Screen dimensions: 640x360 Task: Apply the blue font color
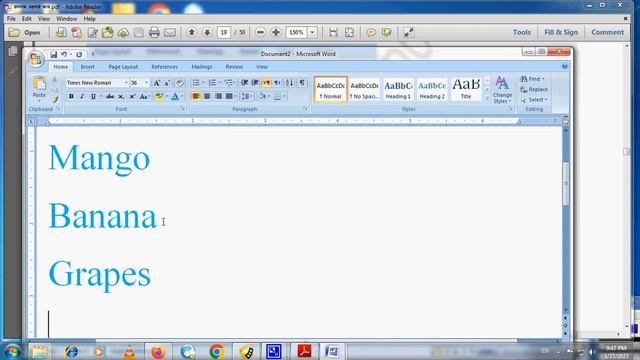point(175,97)
